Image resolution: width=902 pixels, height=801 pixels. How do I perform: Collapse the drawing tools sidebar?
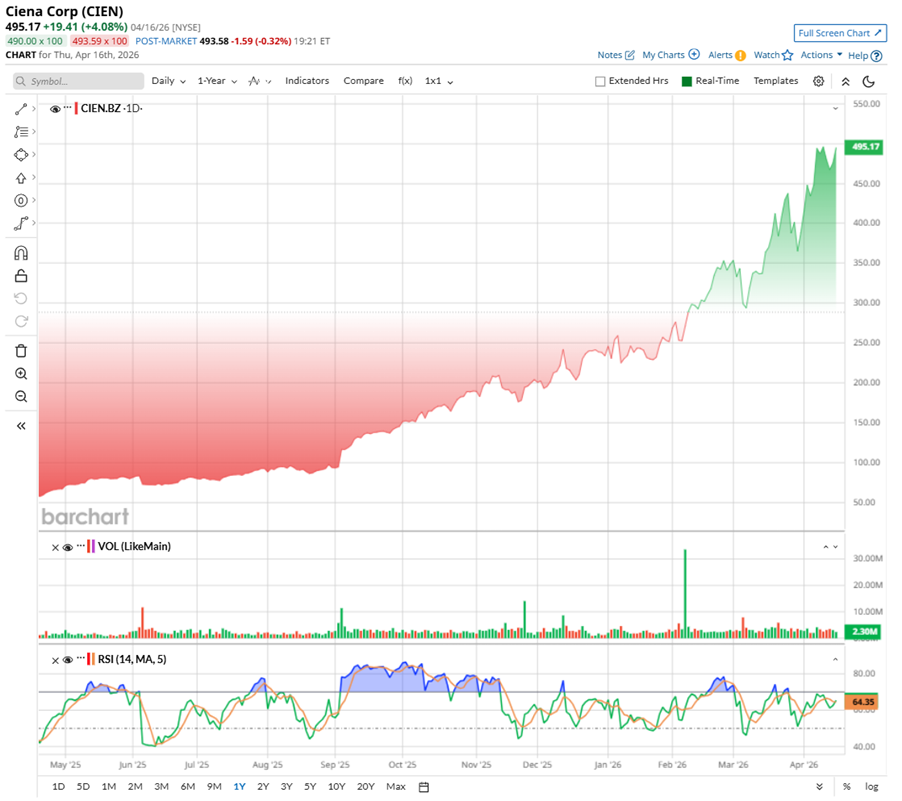click(21, 426)
